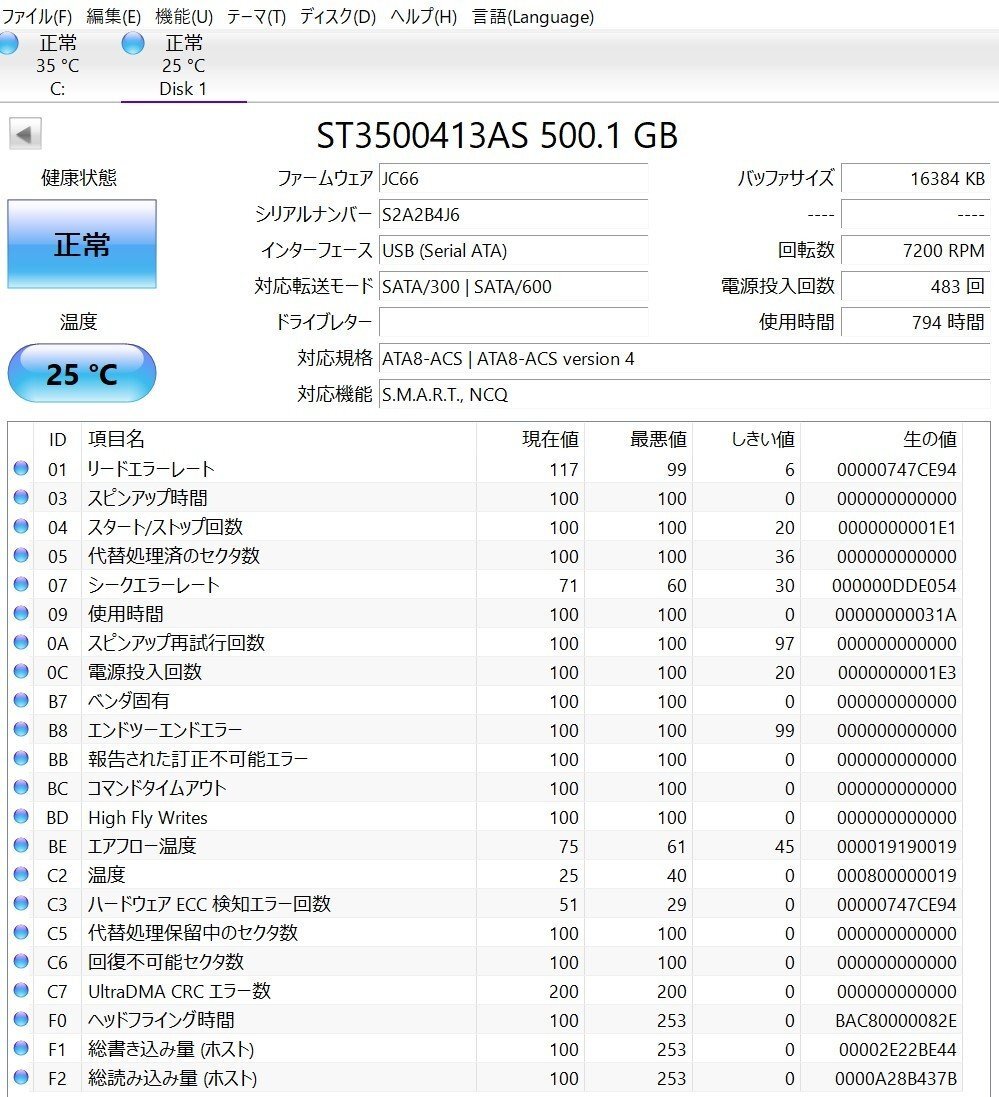
Task: Click the status icon for UltraDMA CRC エラー数 row
Action: point(21,991)
